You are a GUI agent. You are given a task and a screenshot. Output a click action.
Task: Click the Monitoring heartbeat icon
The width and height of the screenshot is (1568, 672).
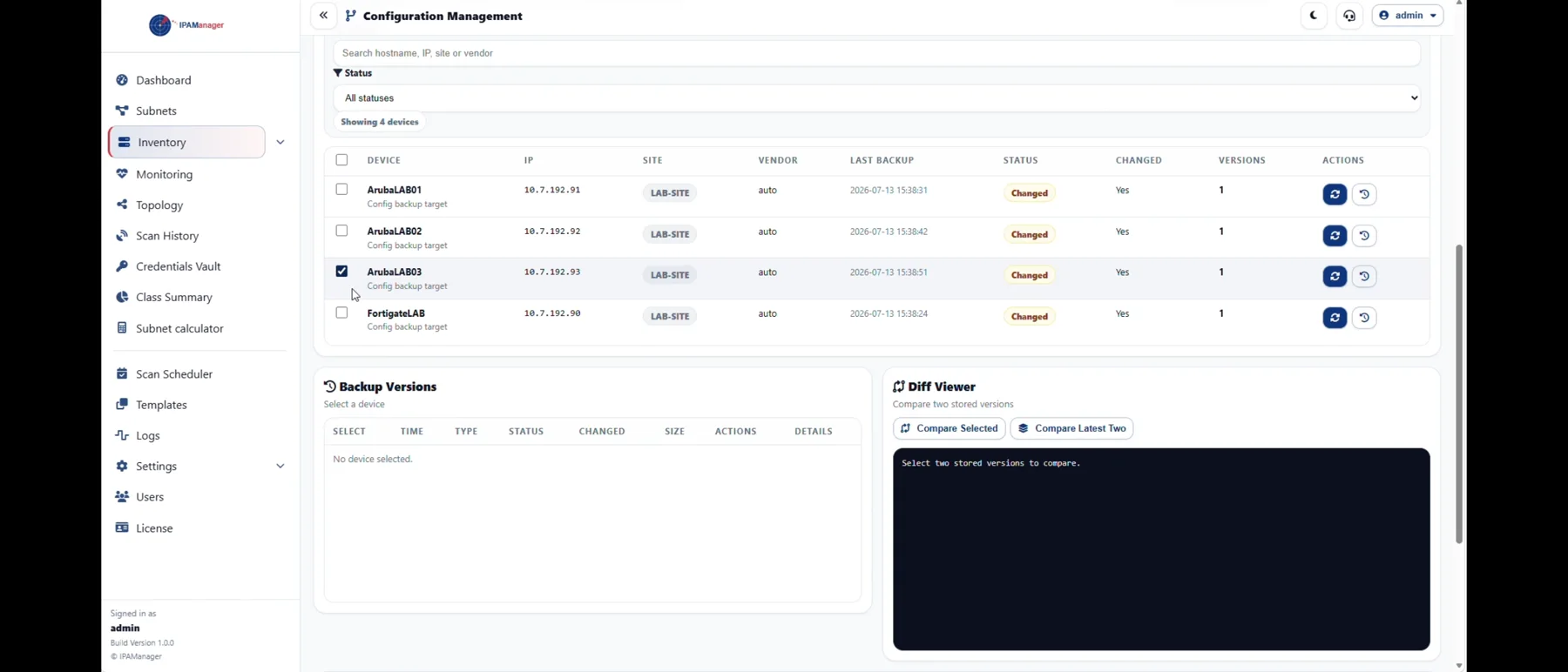[122, 174]
